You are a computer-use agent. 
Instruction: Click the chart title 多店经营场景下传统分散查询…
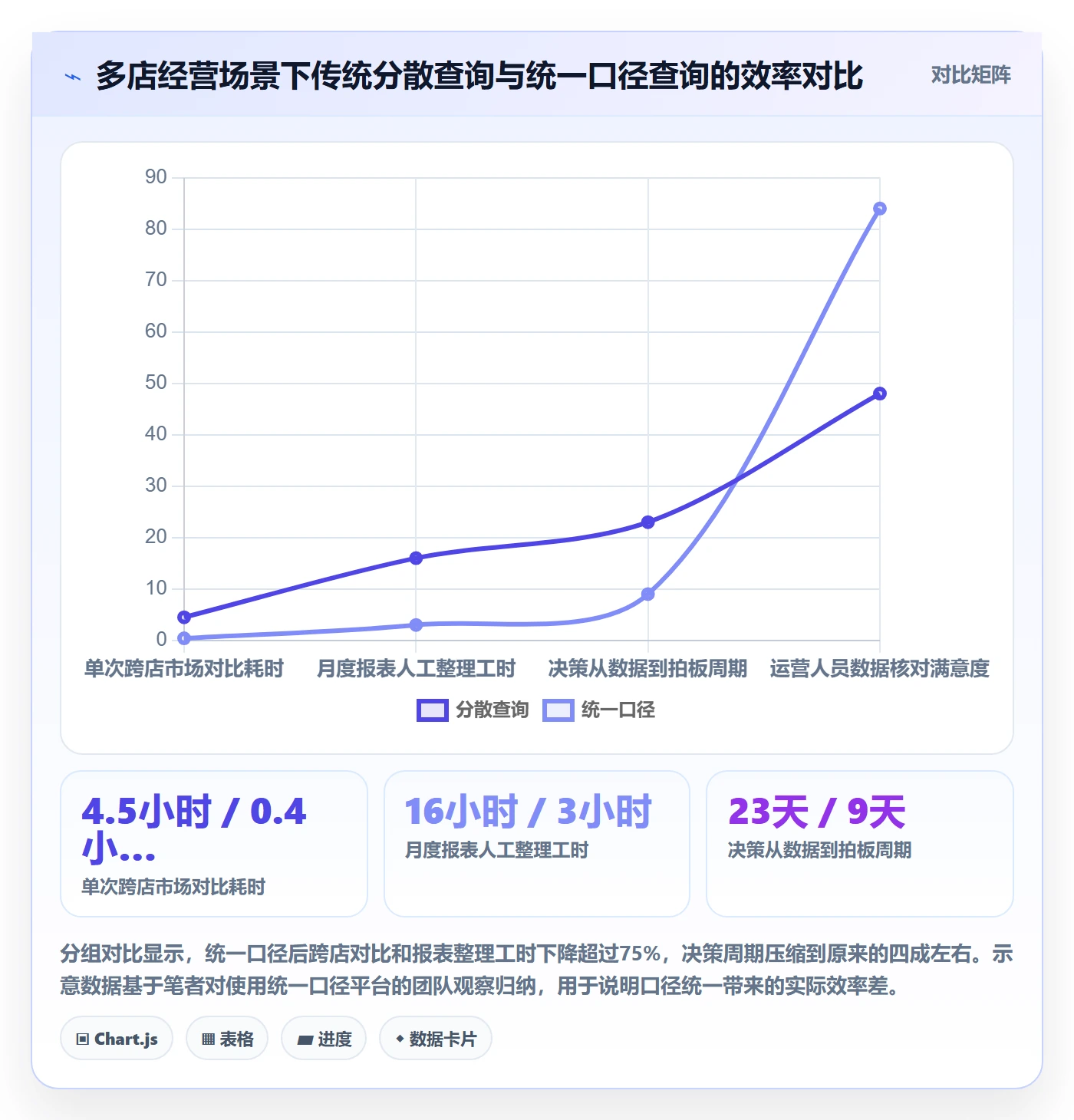point(479,76)
